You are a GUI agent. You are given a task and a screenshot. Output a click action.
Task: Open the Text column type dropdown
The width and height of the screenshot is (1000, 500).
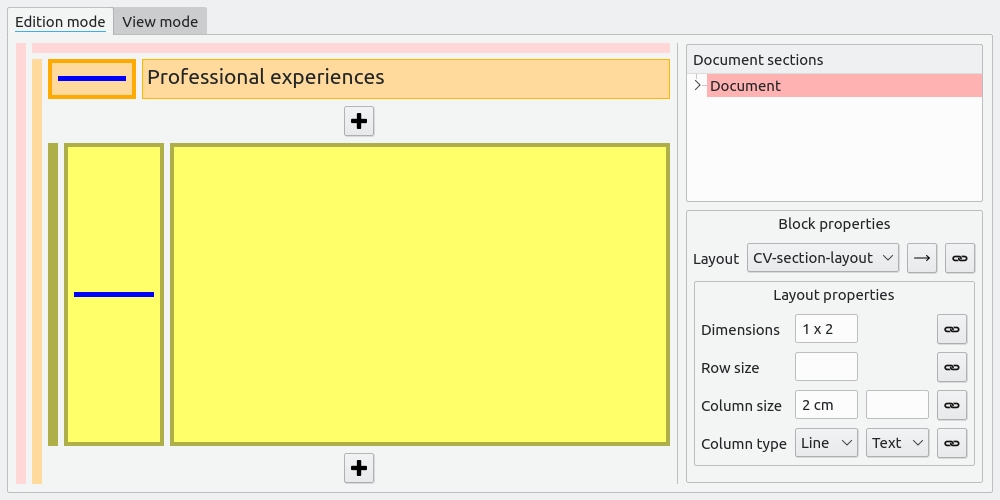pos(897,443)
